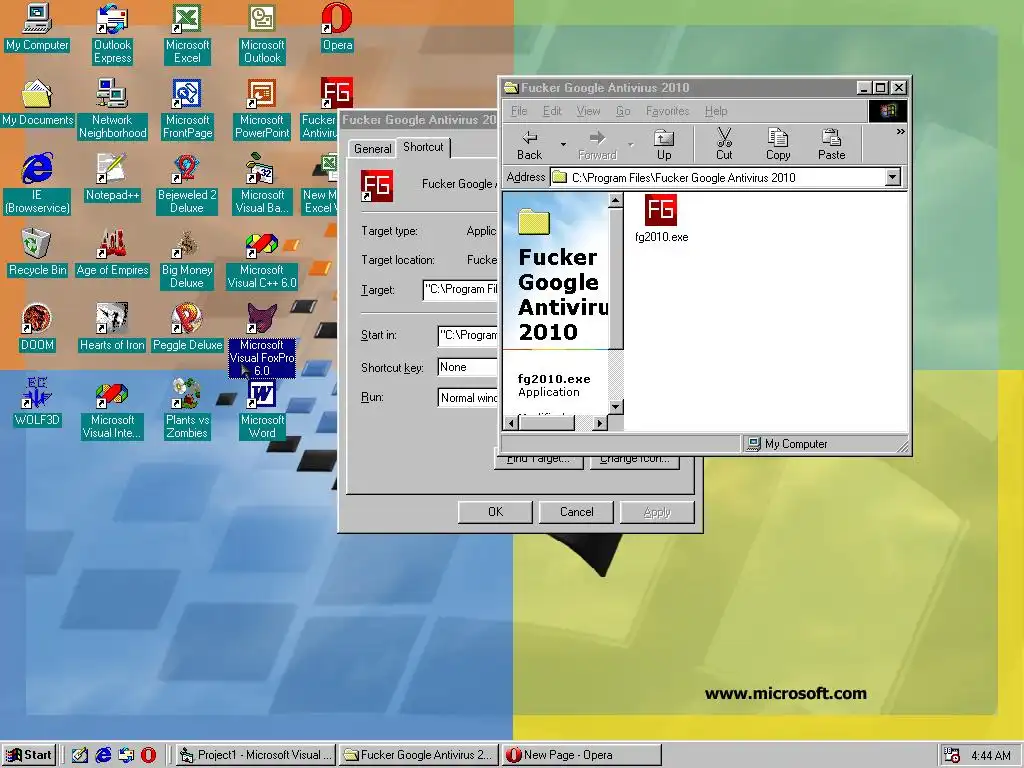Screen dimensions: 1024x768
Task: Click Internet Explorer quick launch icon
Action: click(x=103, y=755)
